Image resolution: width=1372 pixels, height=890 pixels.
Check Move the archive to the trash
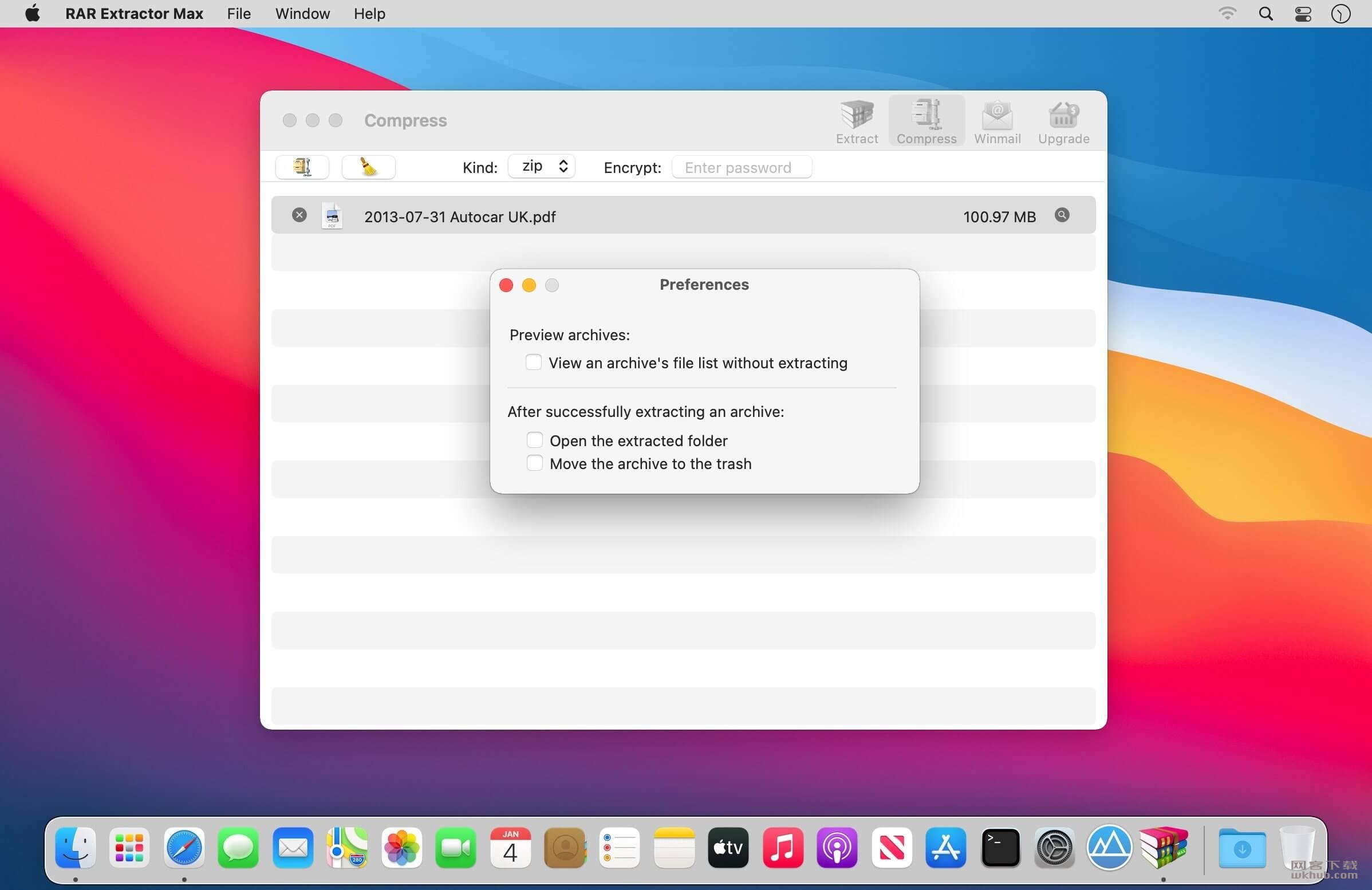(534, 463)
